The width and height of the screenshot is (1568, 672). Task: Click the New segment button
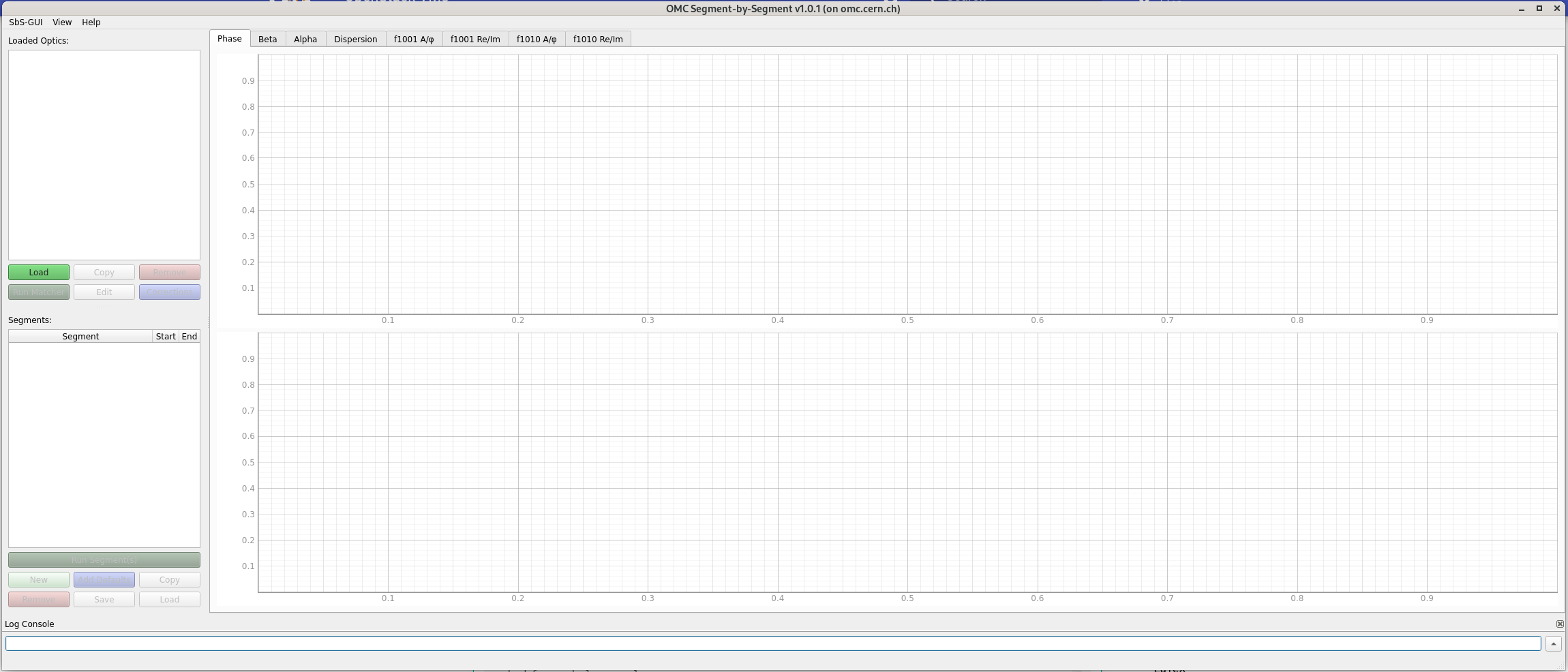[39, 579]
